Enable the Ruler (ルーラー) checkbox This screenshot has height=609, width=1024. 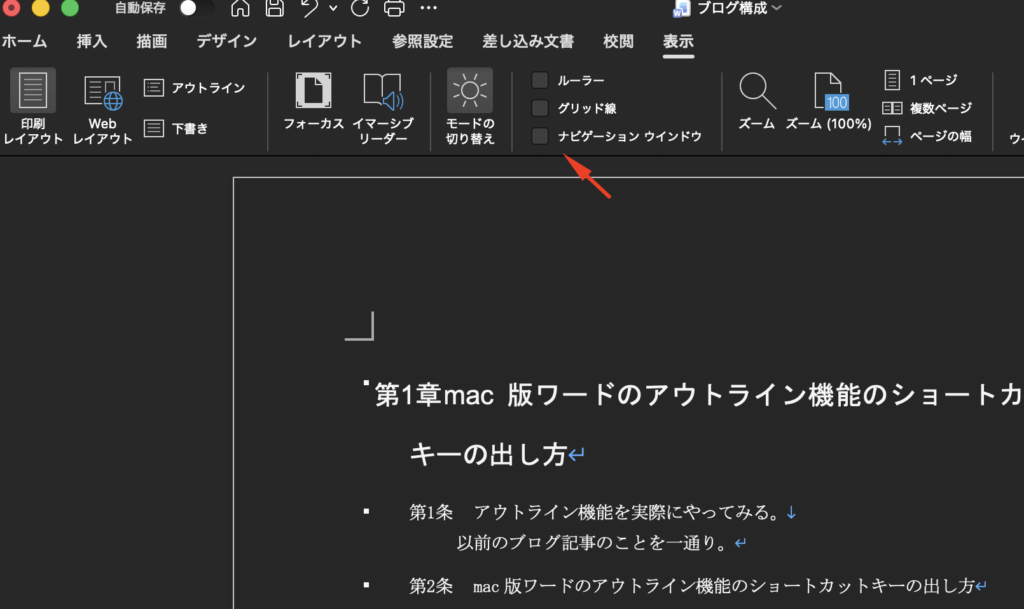(x=540, y=80)
